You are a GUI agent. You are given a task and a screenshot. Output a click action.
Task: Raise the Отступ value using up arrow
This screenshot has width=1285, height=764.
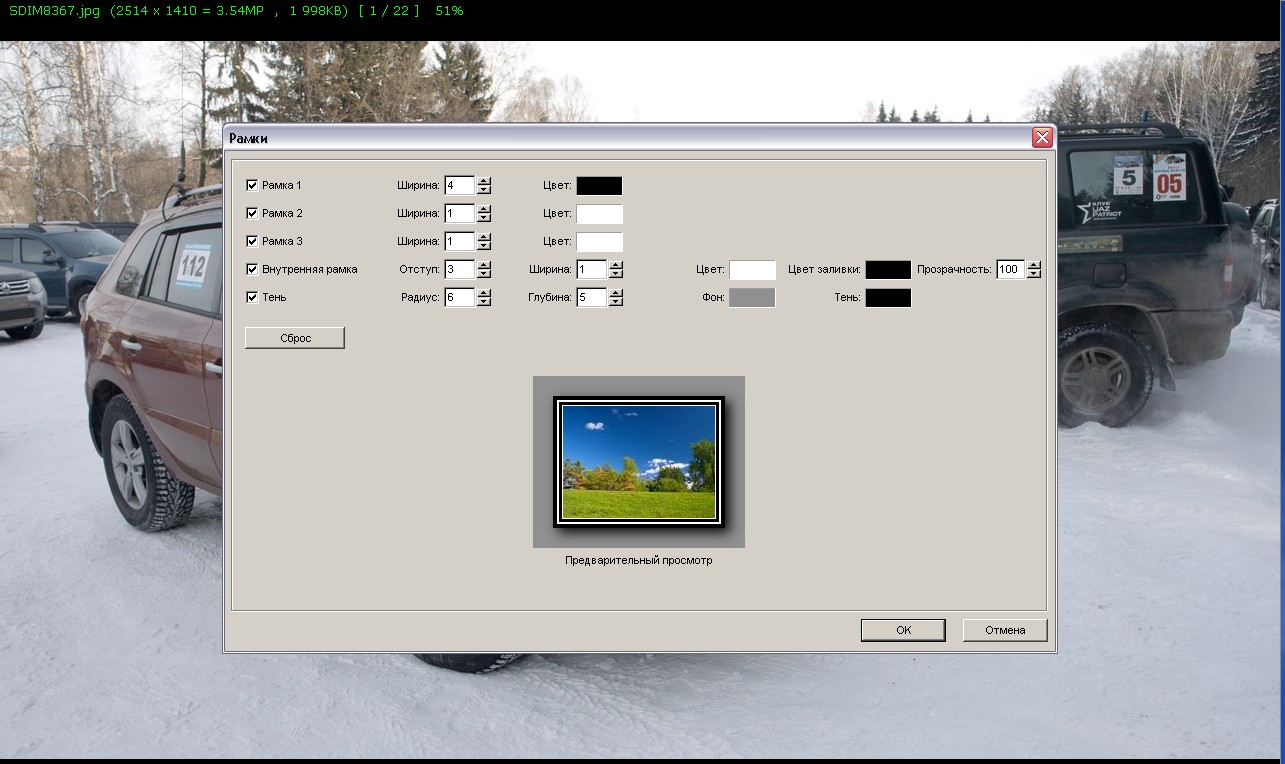(484, 265)
